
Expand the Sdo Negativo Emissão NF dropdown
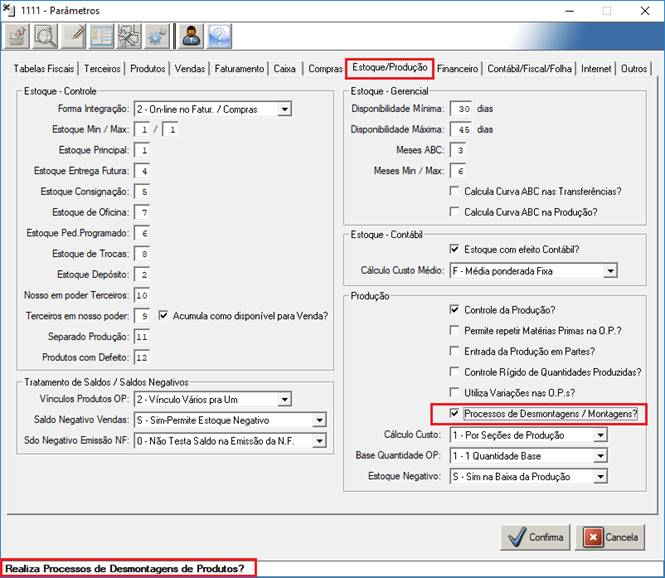click(319, 441)
